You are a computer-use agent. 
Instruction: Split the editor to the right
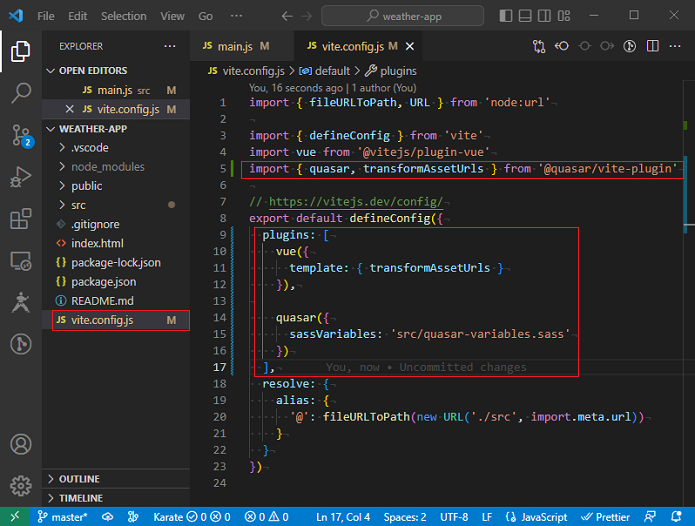click(652, 46)
